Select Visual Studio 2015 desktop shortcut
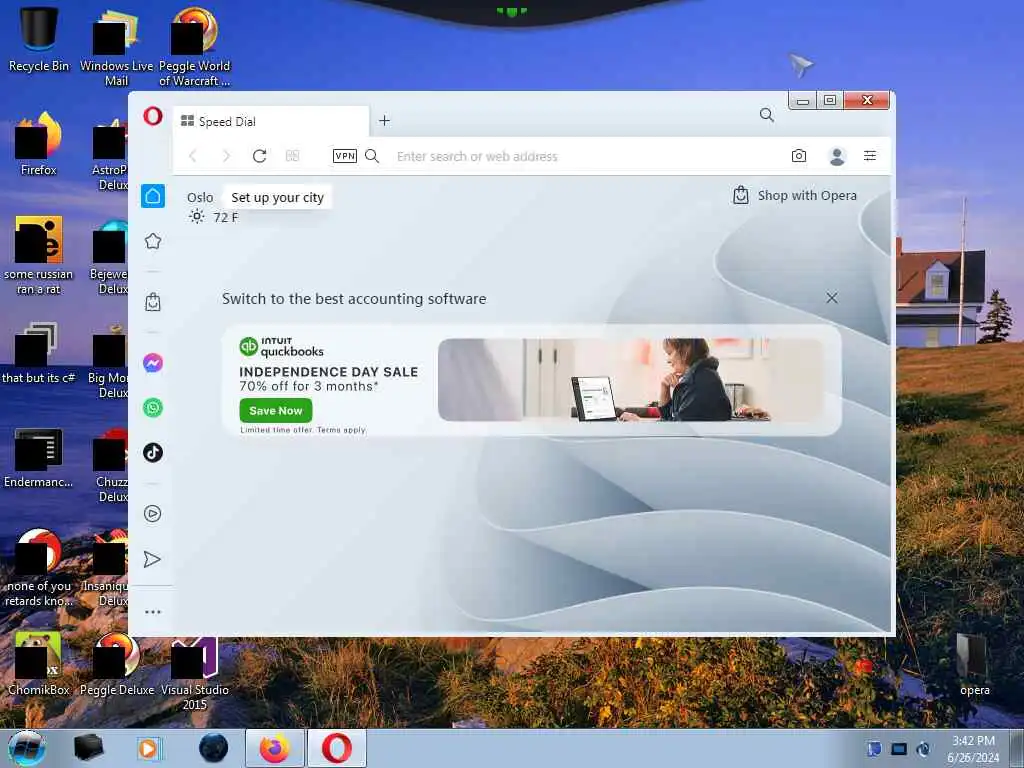 click(195, 675)
